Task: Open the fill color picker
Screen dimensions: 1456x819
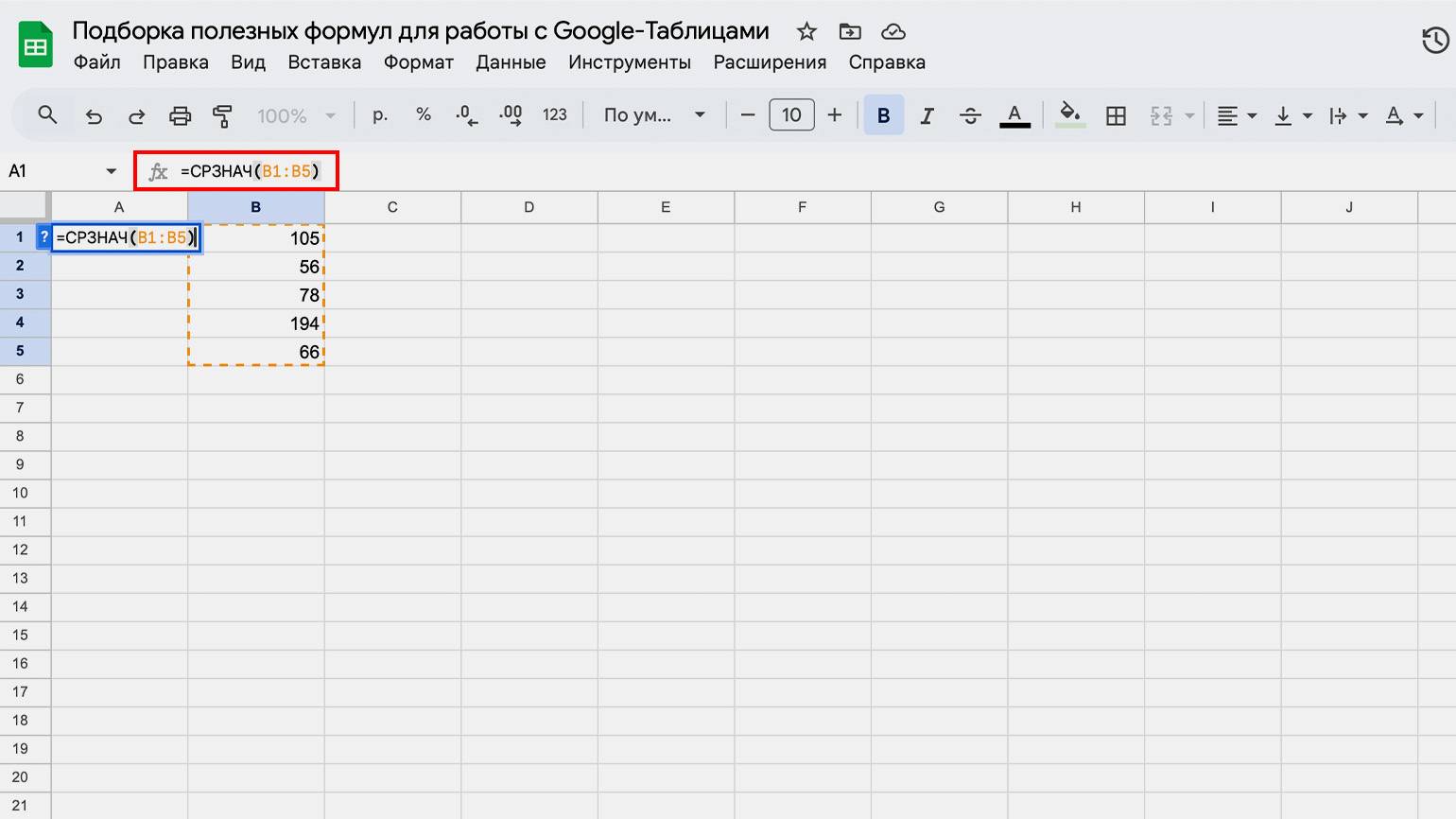Action: pos(1070,115)
